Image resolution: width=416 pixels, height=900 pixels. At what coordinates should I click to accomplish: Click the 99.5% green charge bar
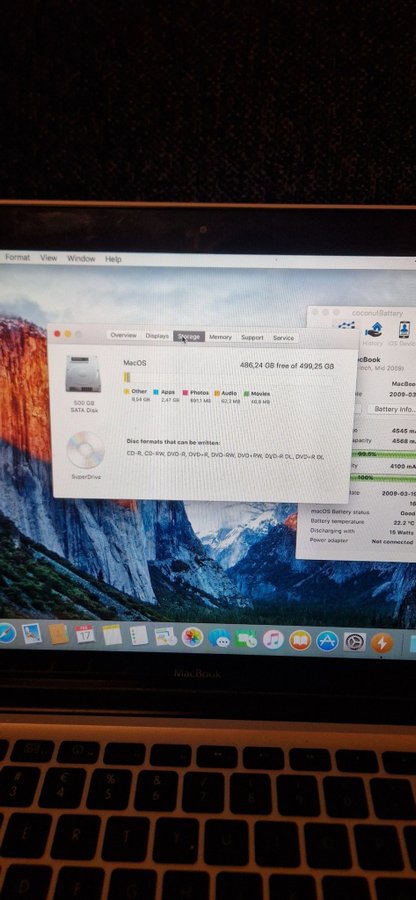click(385, 455)
